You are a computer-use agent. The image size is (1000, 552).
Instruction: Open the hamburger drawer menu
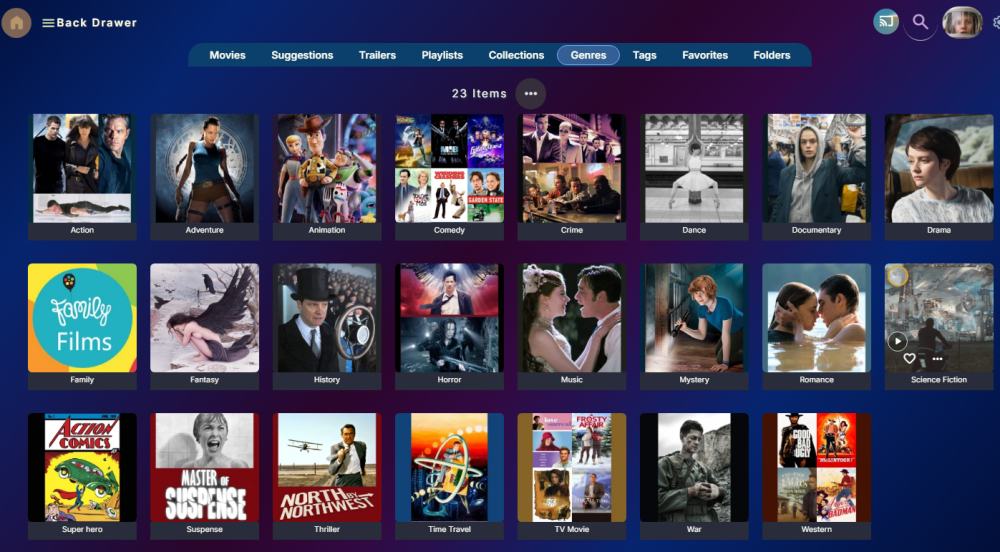(48, 23)
